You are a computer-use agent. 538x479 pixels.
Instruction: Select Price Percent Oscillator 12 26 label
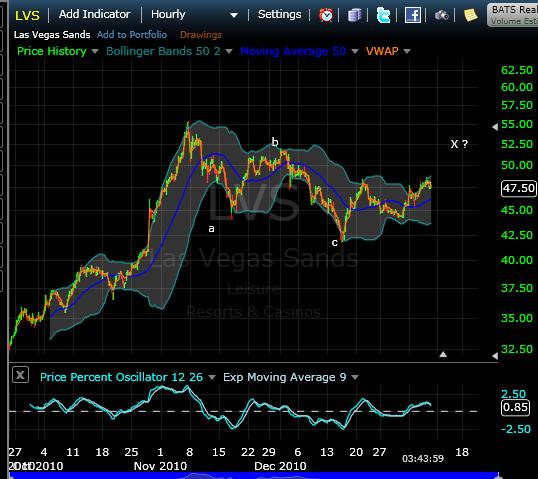pos(121,377)
